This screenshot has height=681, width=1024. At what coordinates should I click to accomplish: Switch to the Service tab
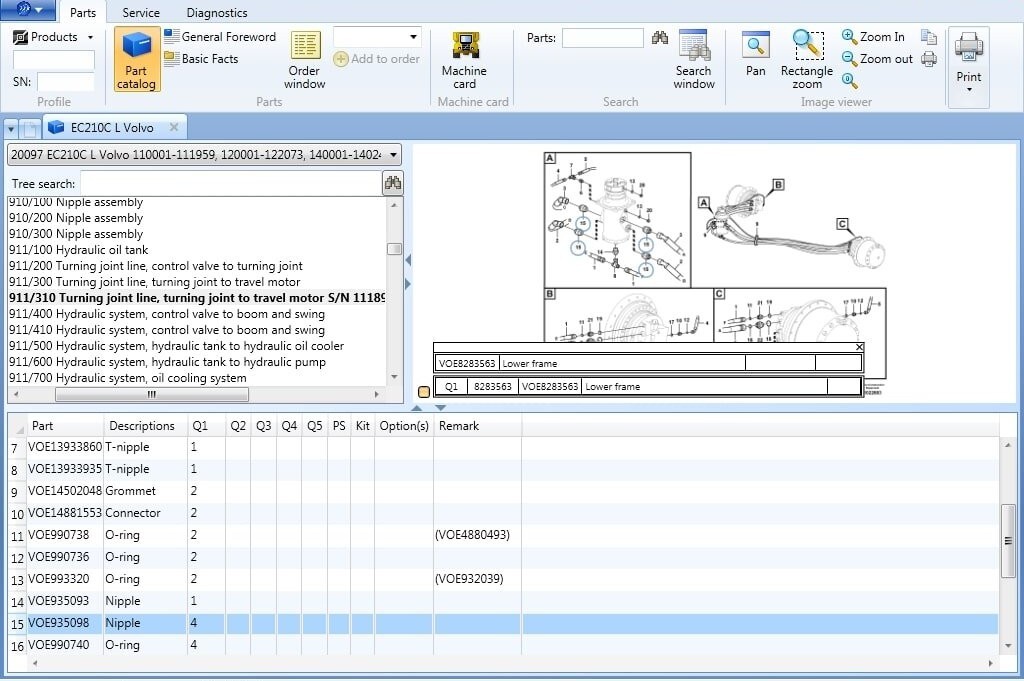pyautogui.click(x=141, y=12)
